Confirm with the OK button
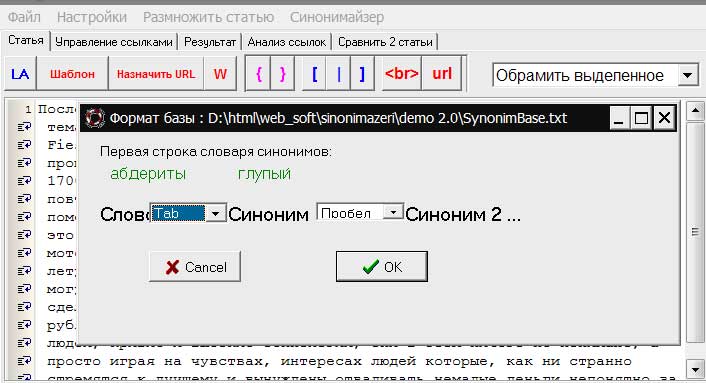The image size is (706, 383). point(382,267)
